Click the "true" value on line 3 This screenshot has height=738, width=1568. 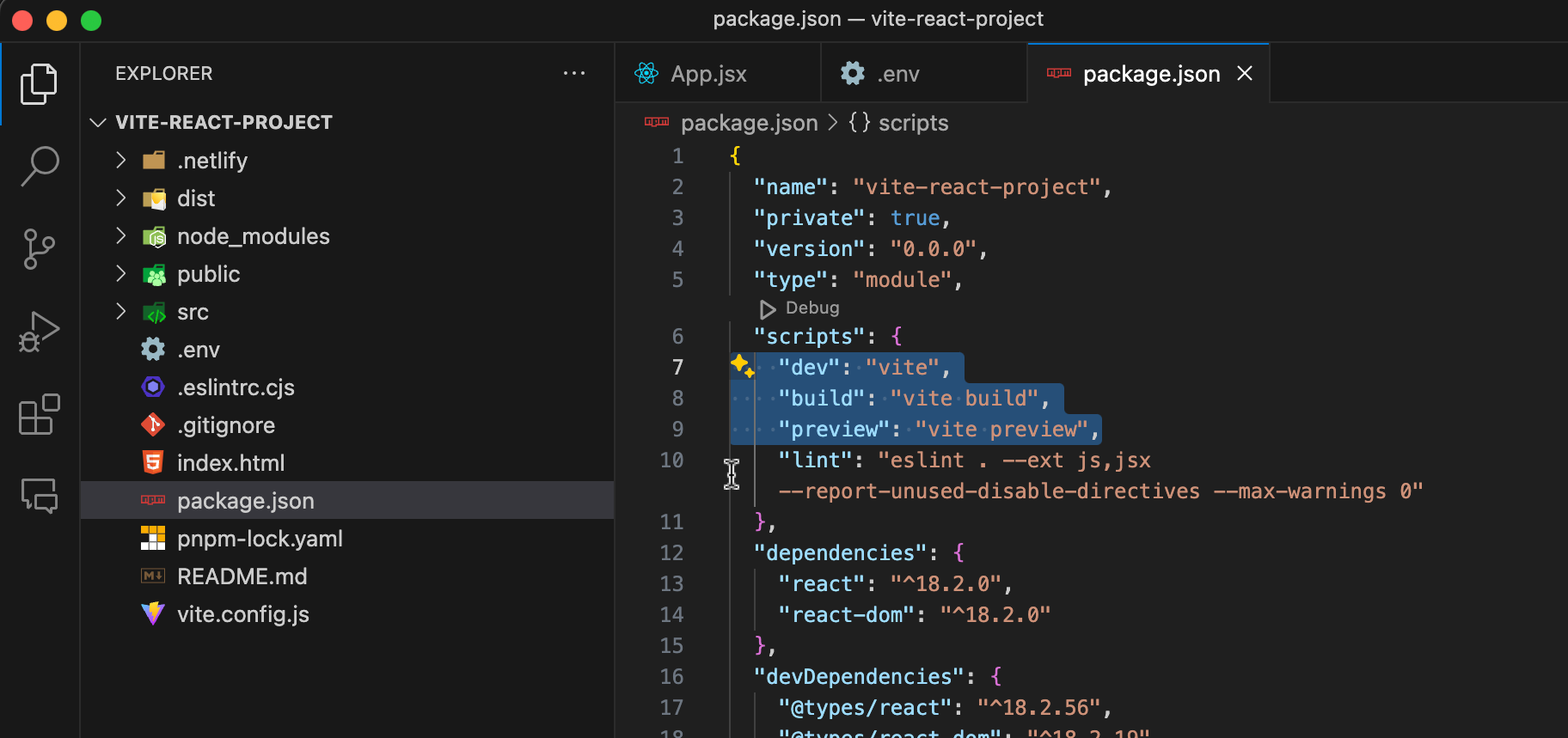point(916,217)
